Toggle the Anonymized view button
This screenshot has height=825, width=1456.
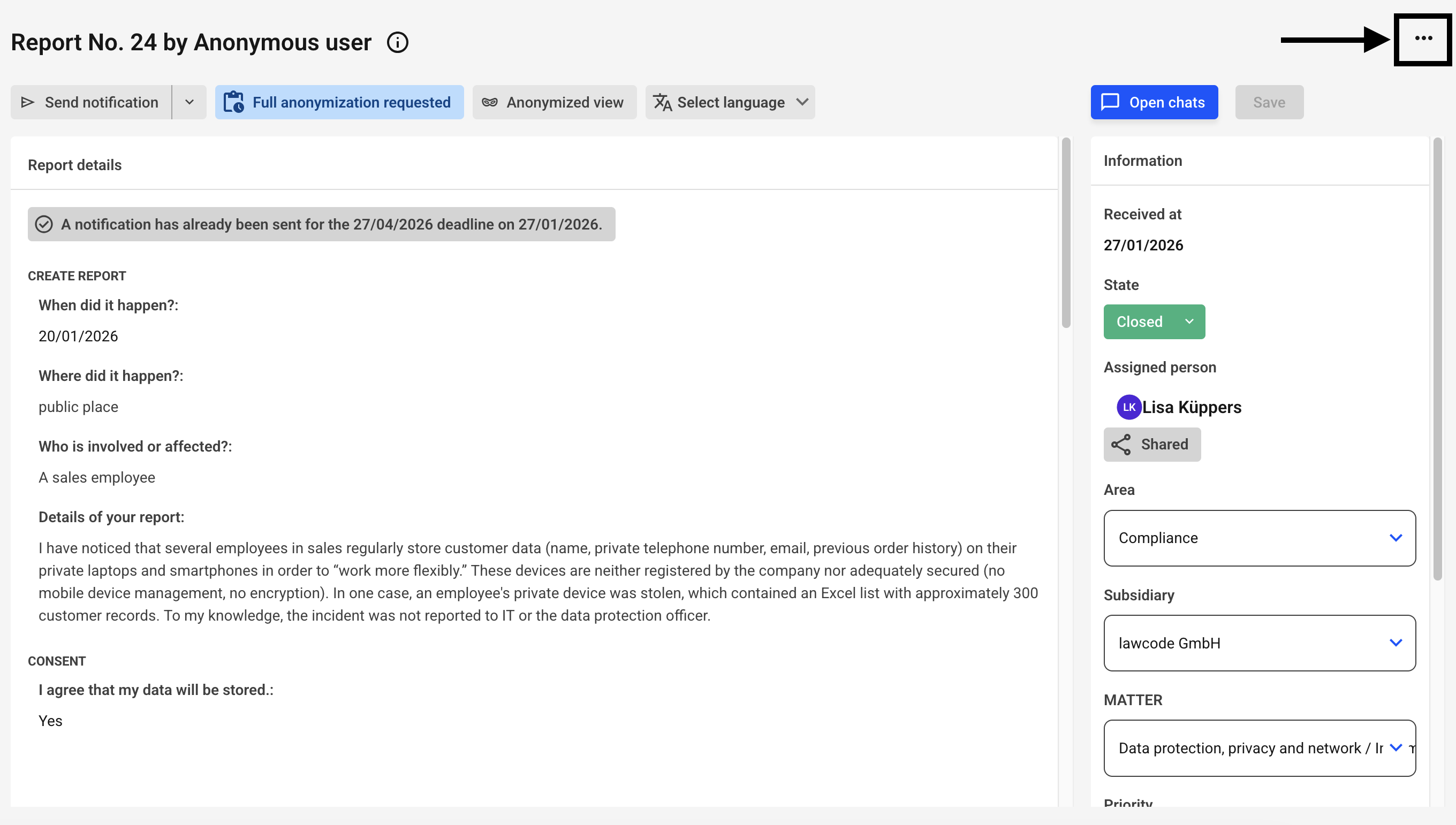click(554, 103)
